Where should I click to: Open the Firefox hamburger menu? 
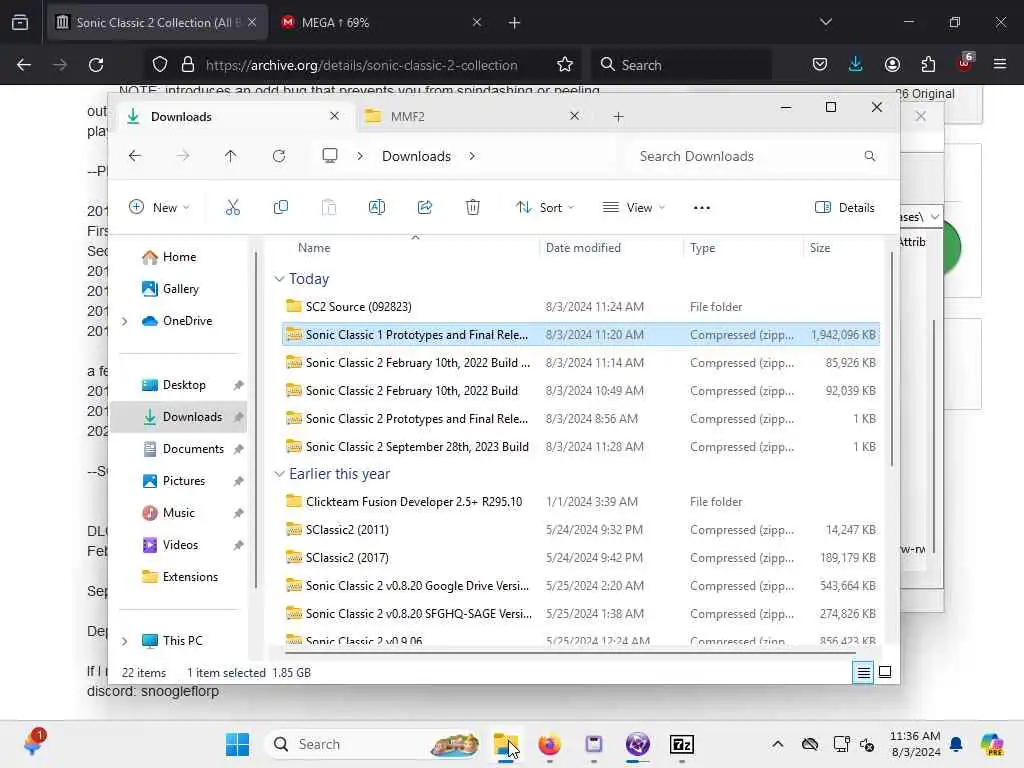pos(1000,65)
